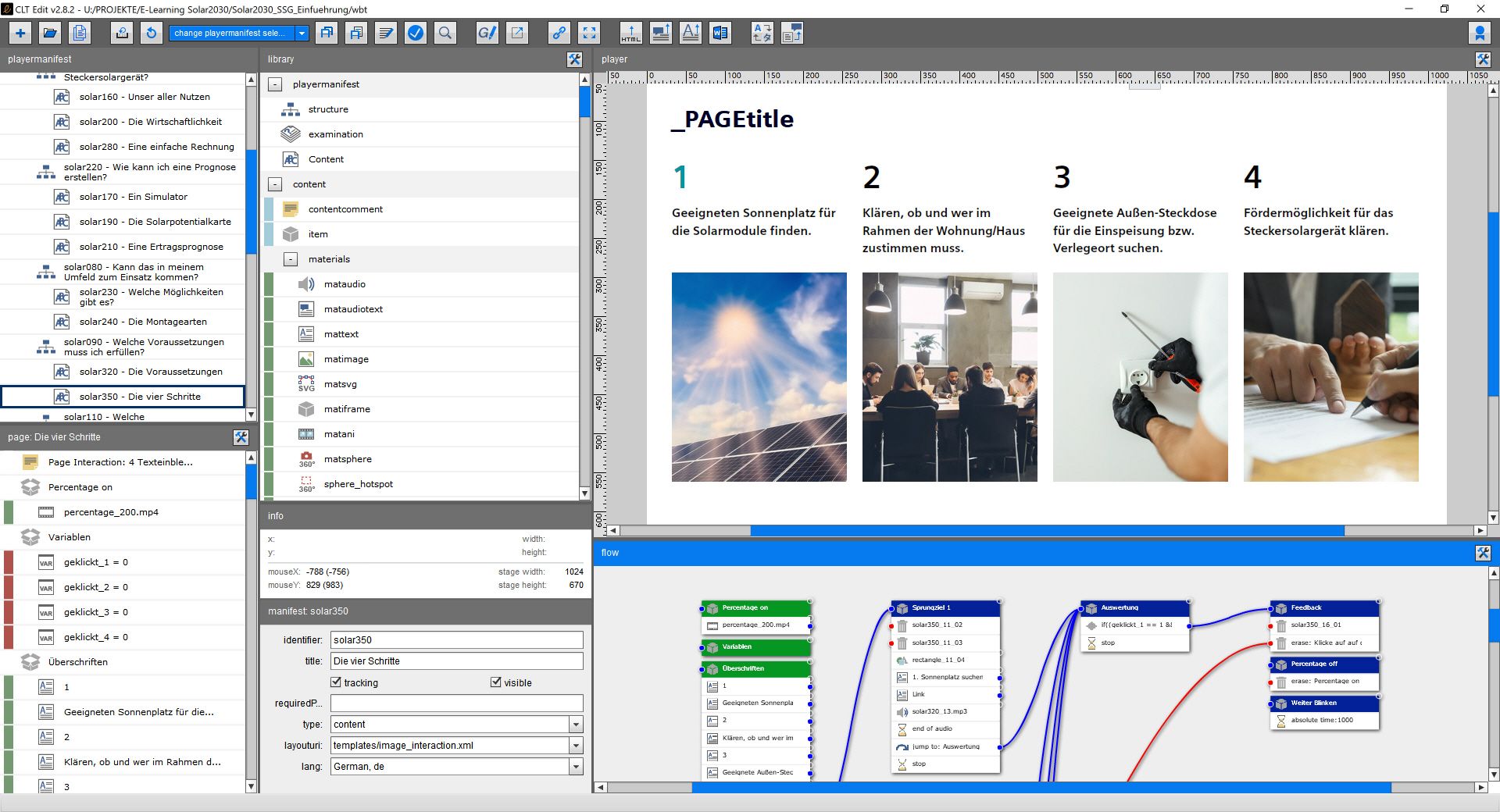This screenshot has height=812, width=1500.
Task: Click the Feedback node in flow
Action: click(1305, 607)
